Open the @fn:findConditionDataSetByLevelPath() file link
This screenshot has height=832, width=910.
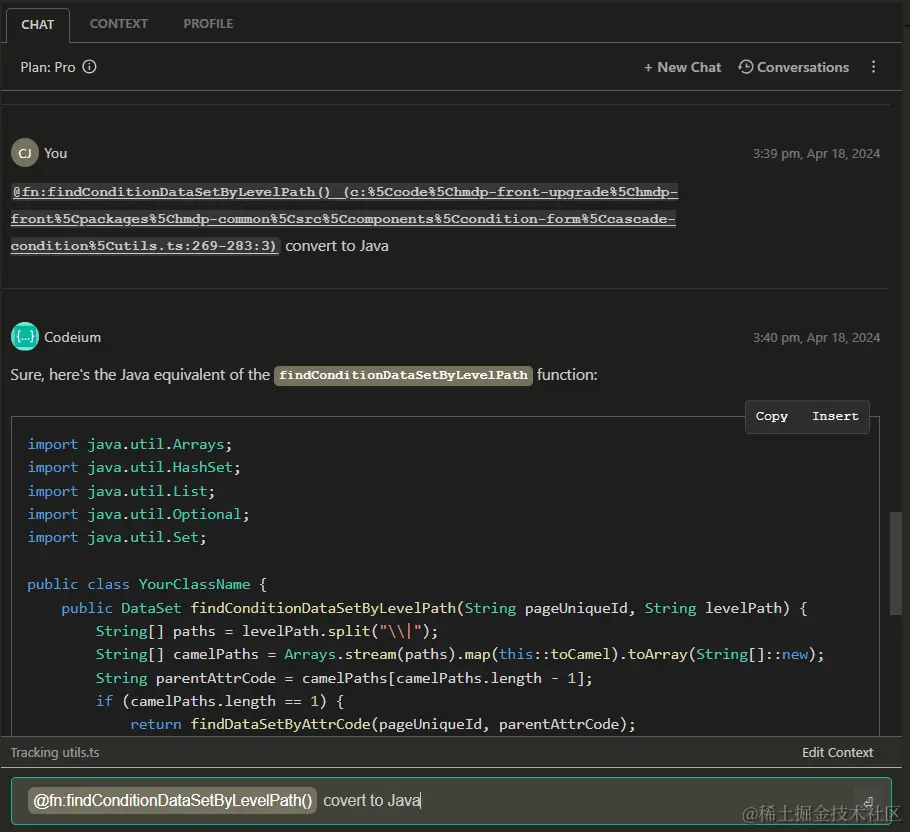pos(344,219)
